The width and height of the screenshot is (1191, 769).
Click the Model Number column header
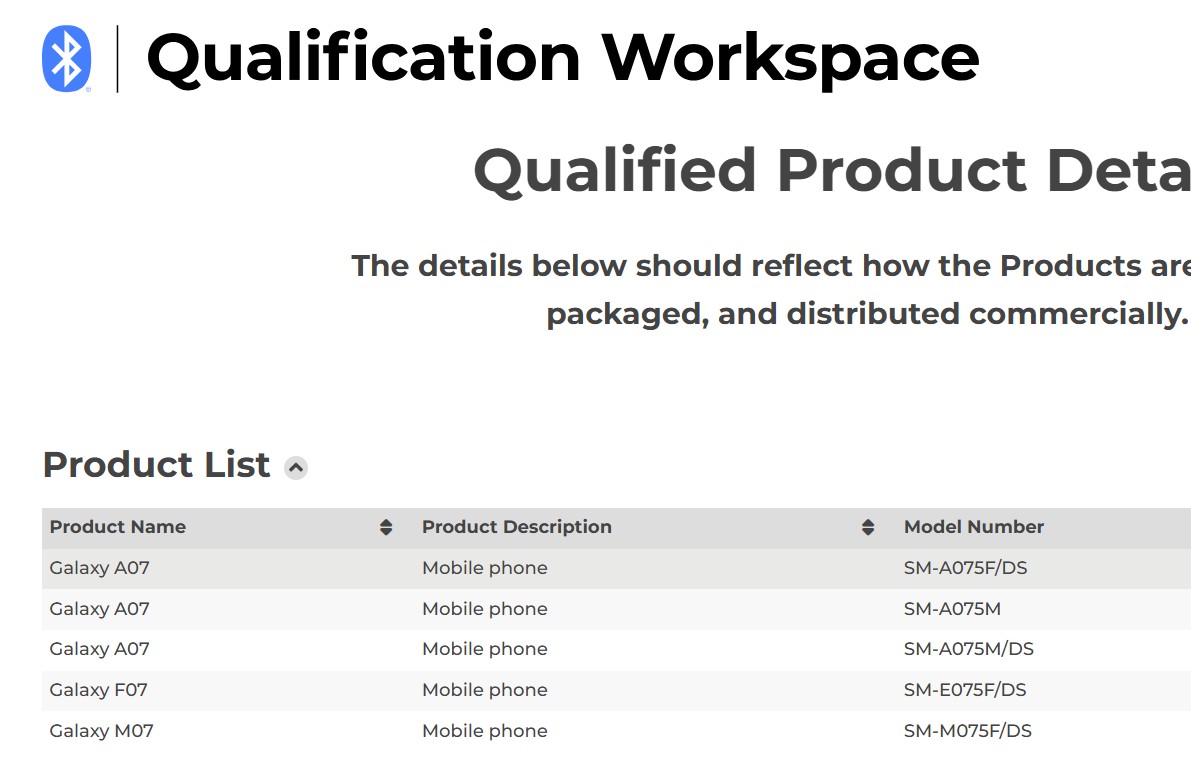[x=974, y=527]
